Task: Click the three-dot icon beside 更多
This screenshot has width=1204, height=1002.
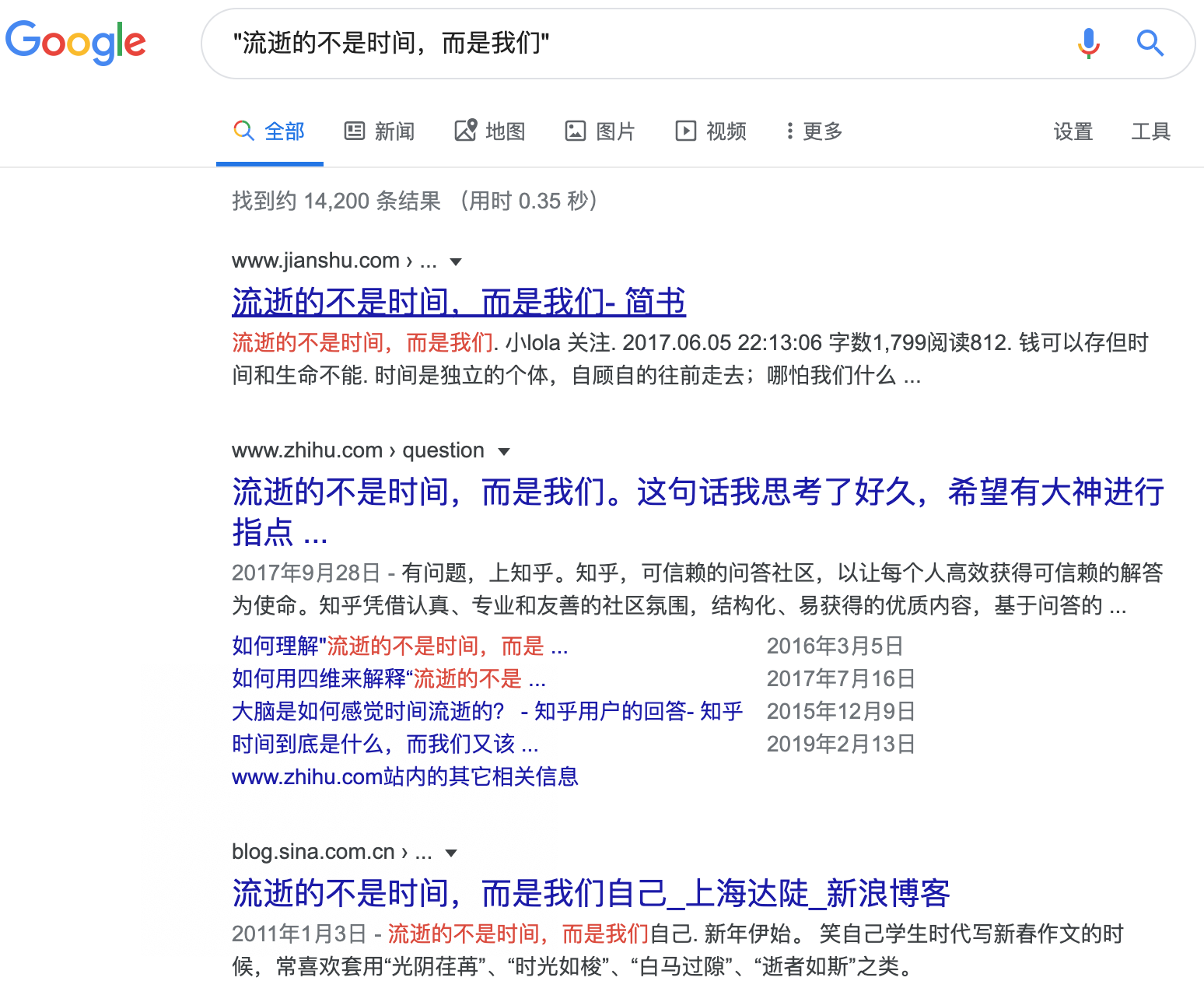Action: click(x=789, y=131)
